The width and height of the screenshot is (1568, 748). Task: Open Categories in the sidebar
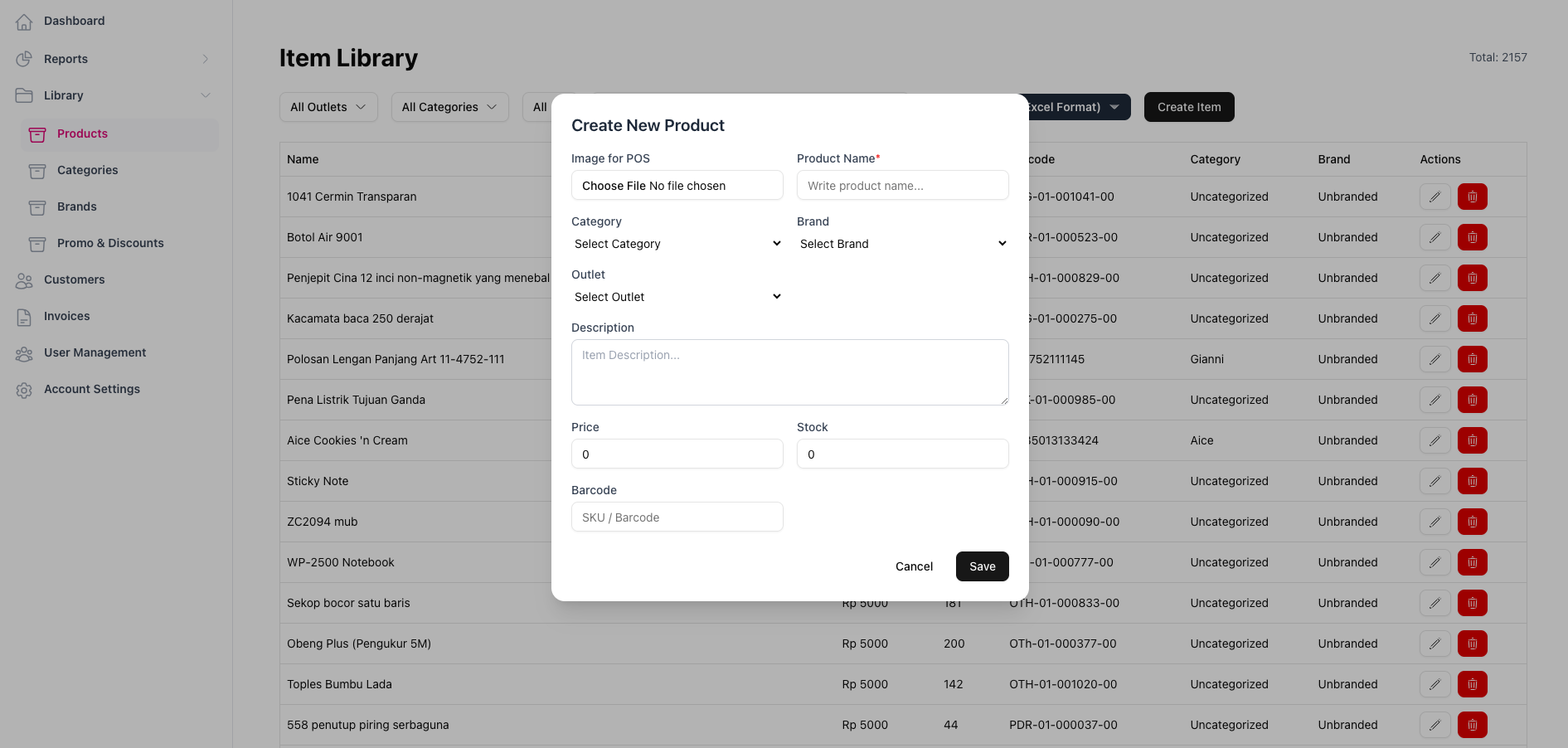click(x=87, y=170)
